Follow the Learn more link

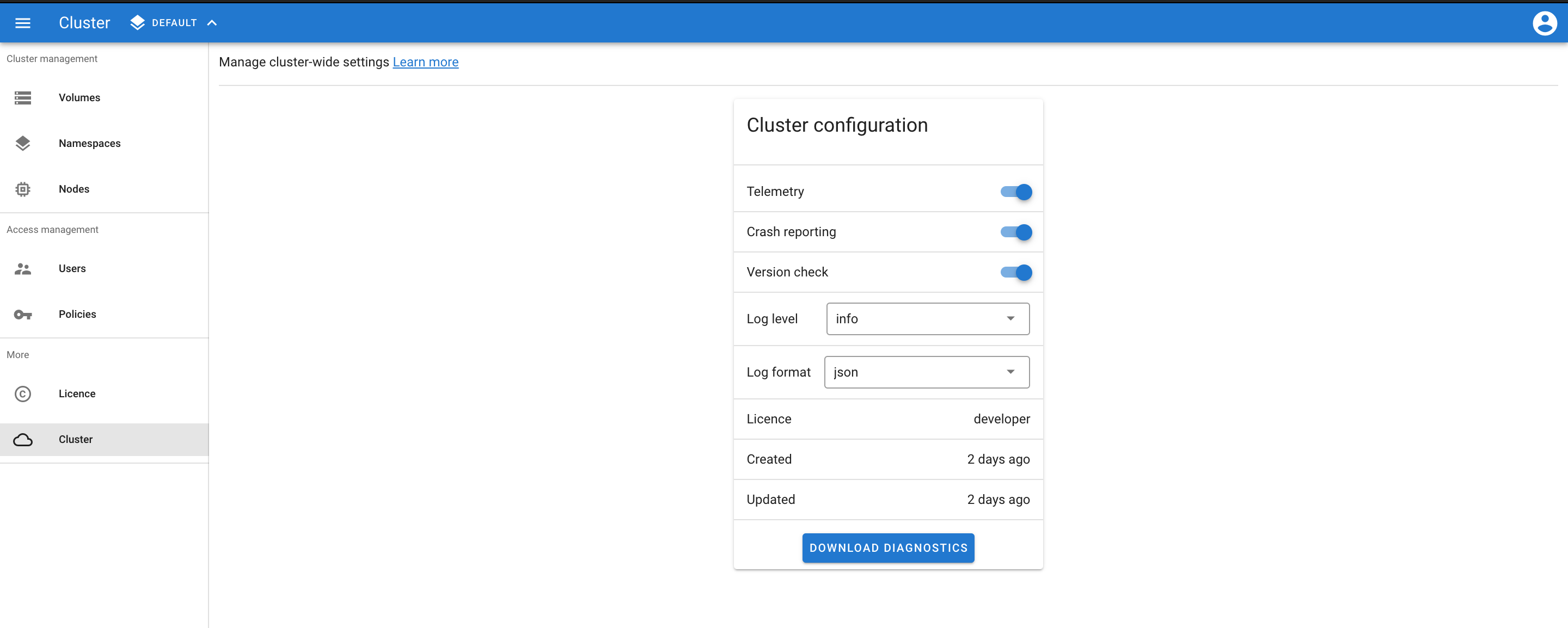(x=425, y=62)
